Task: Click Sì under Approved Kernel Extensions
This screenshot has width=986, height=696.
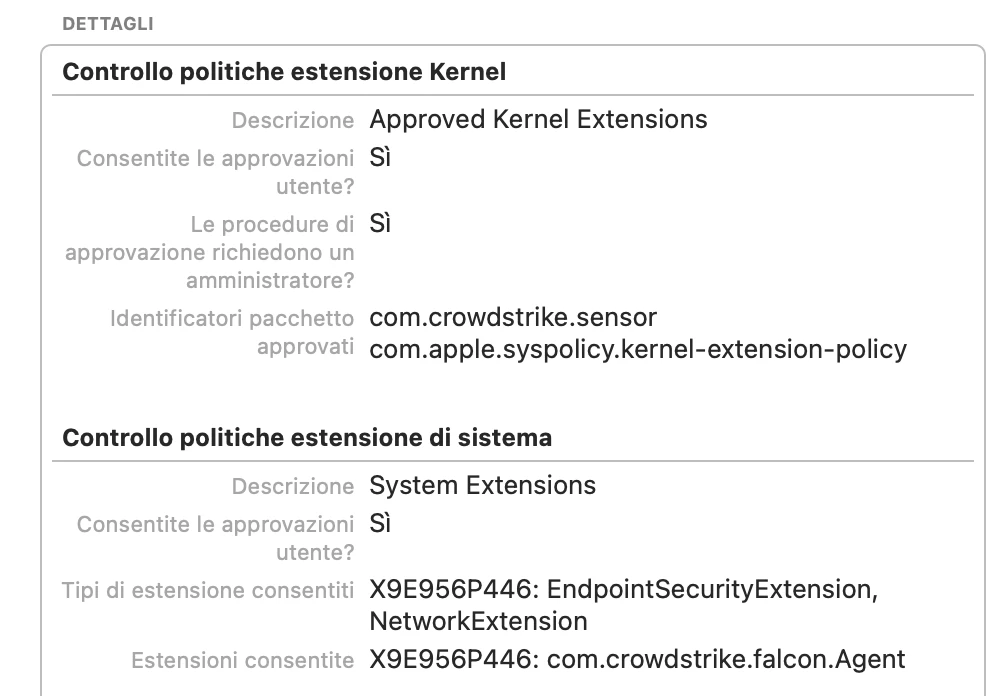Action: 380,158
